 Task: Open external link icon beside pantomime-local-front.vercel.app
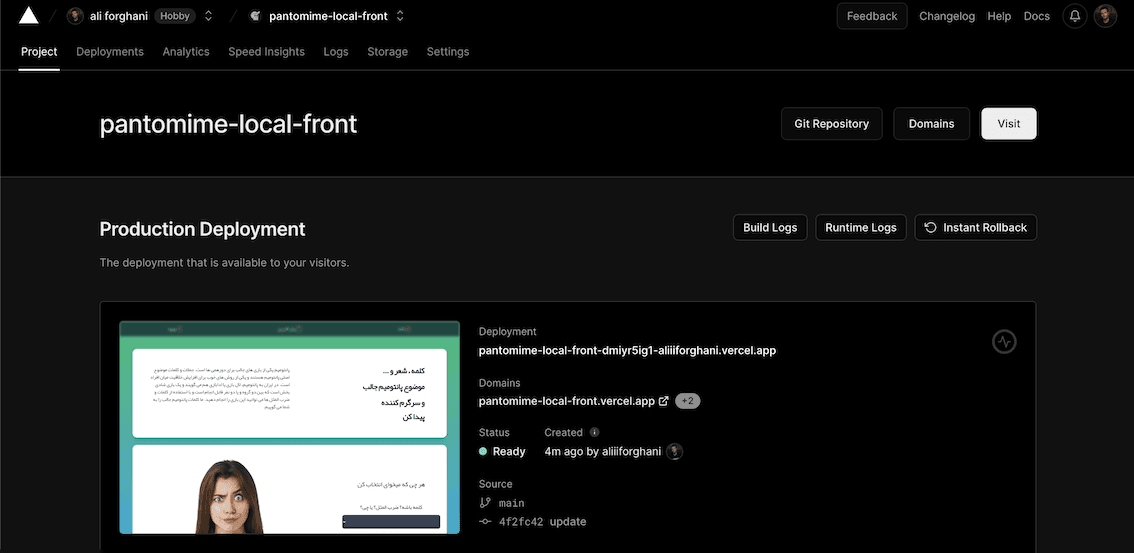[663, 401]
